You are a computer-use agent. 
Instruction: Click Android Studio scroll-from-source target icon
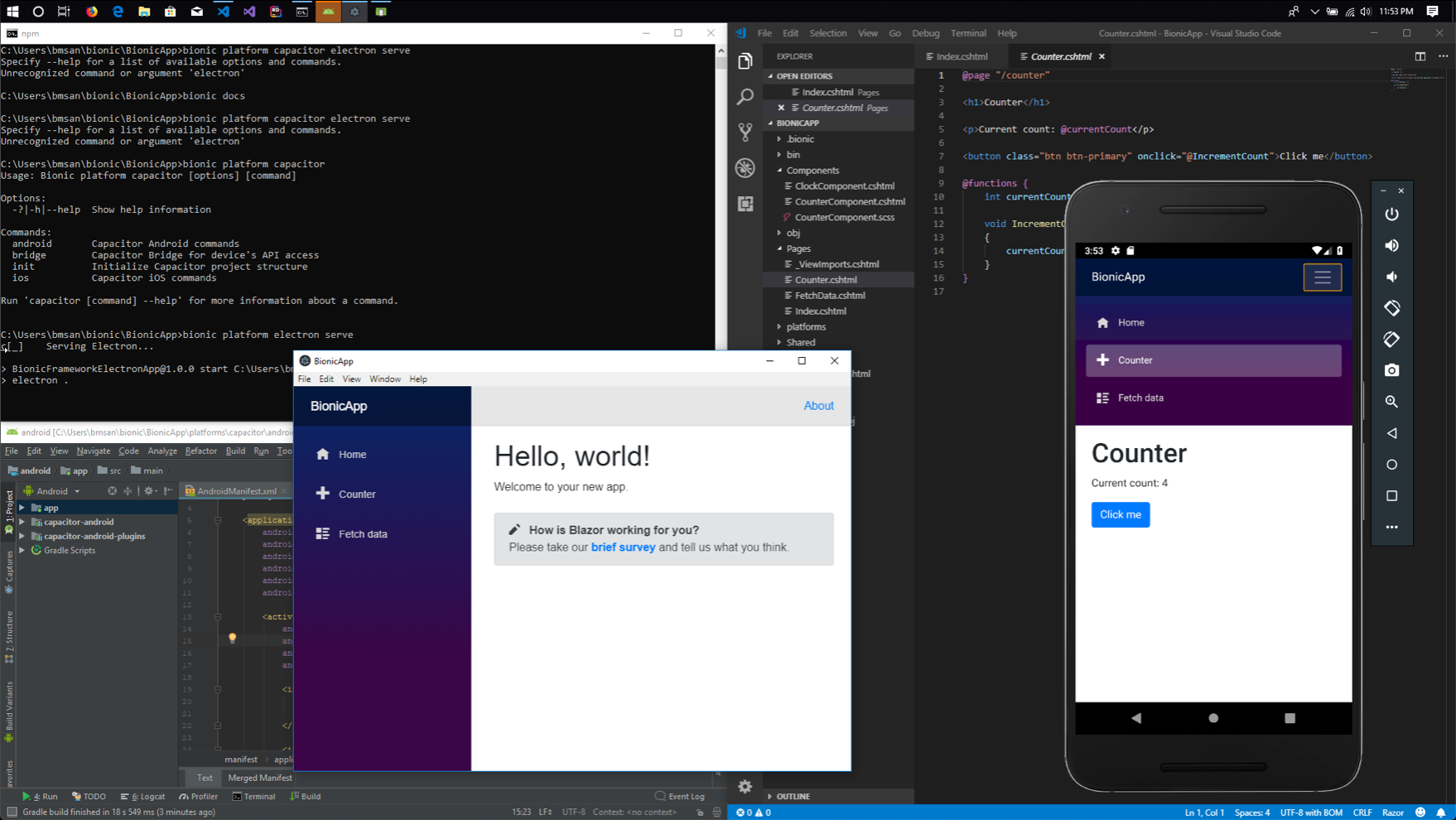(112, 491)
